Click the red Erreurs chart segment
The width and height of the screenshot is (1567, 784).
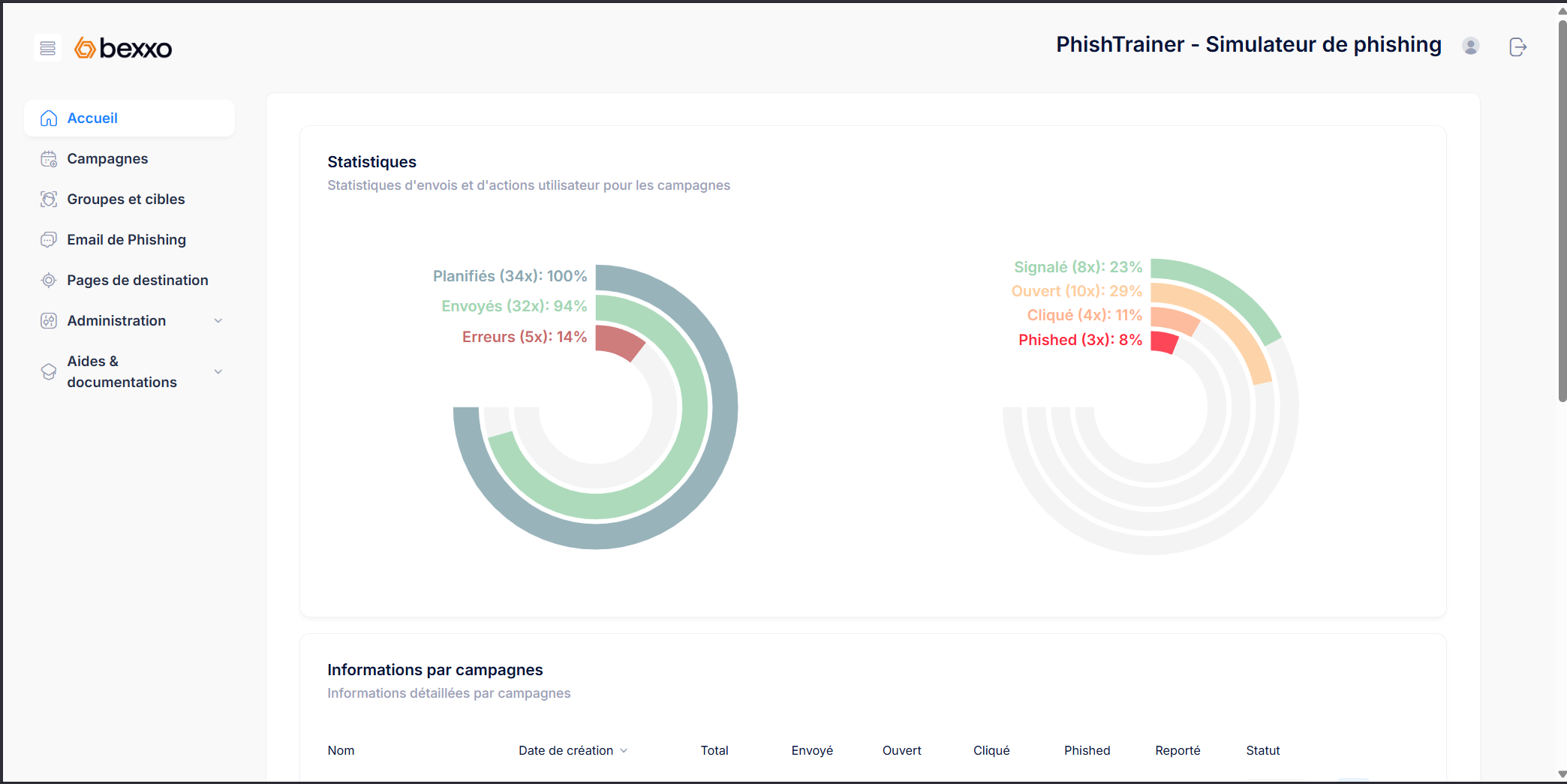[619, 341]
